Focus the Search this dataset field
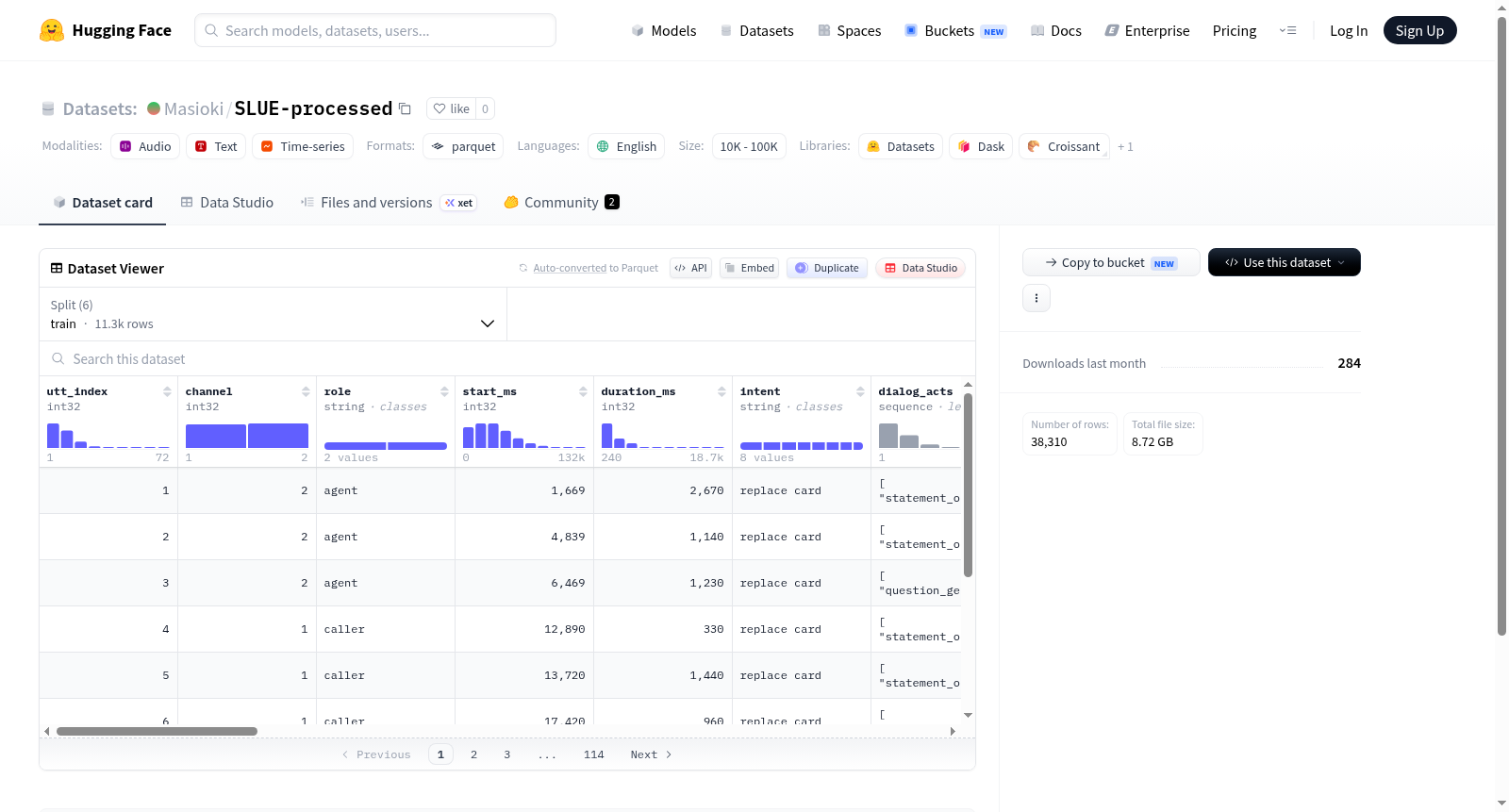This screenshot has height=812, width=1509. (x=507, y=358)
